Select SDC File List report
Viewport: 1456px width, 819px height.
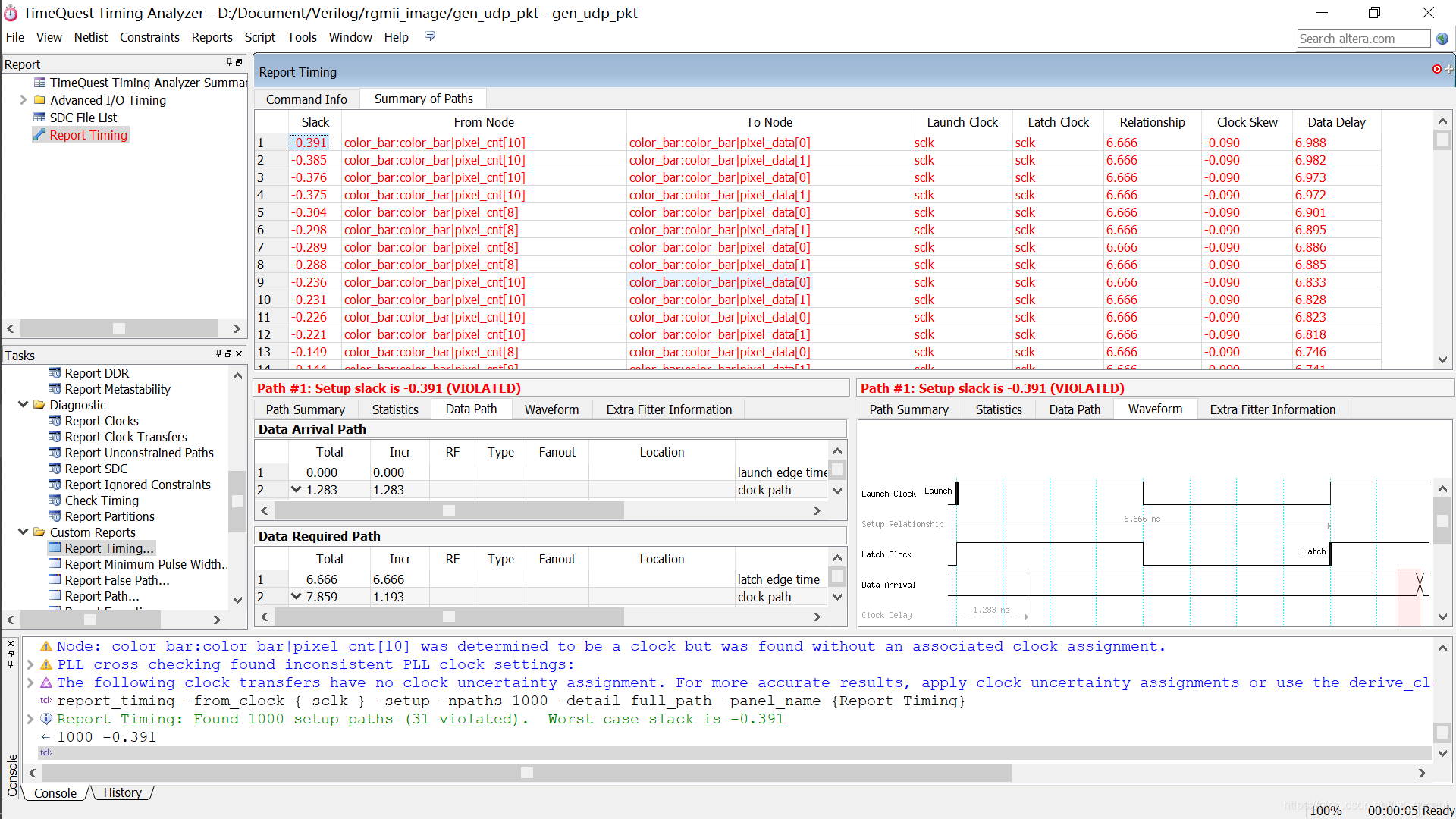tap(83, 118)
